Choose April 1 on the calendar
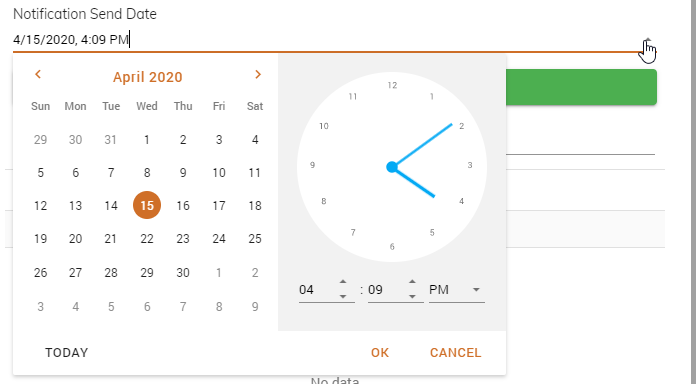 [147, 140]
